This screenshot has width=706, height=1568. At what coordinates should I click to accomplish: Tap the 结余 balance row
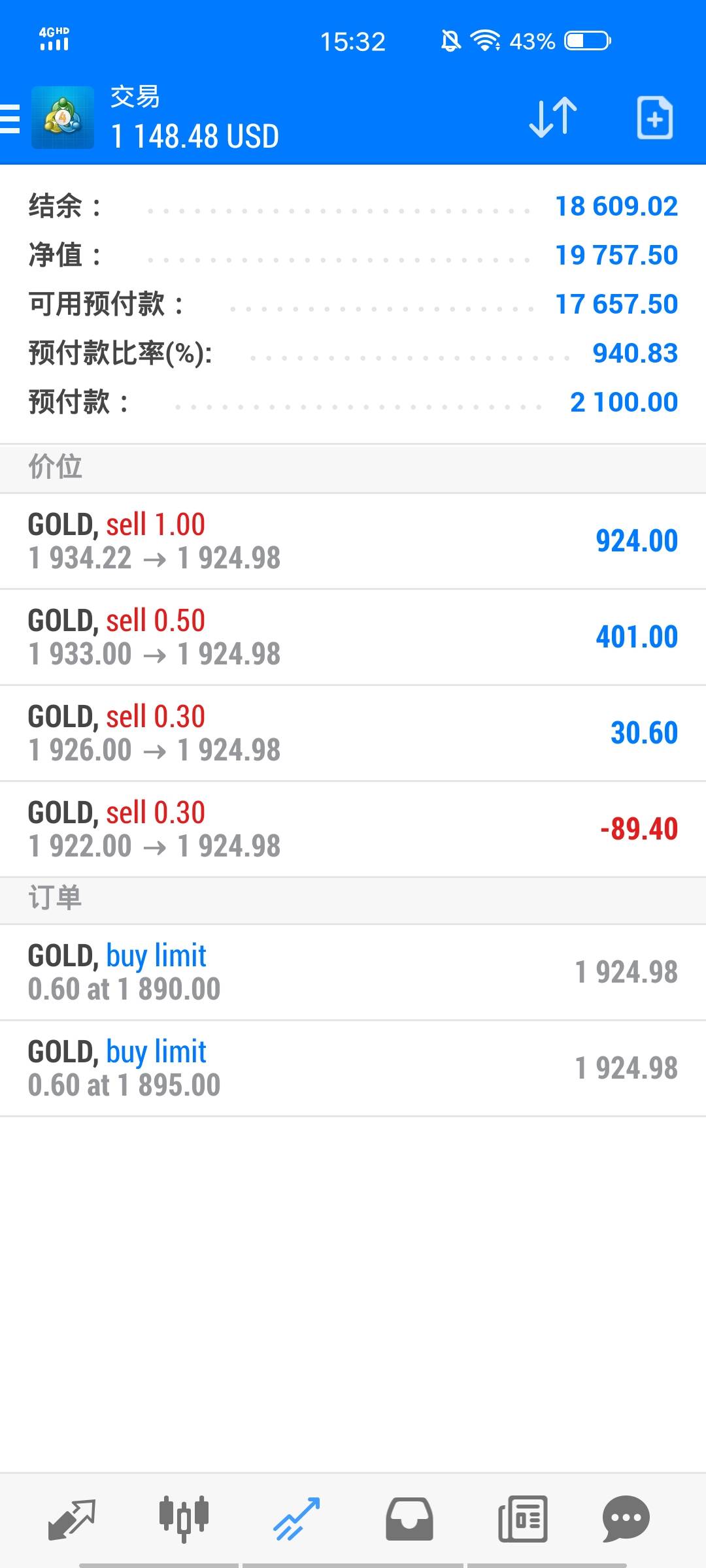pyautogui.click(x=353, y=206)
